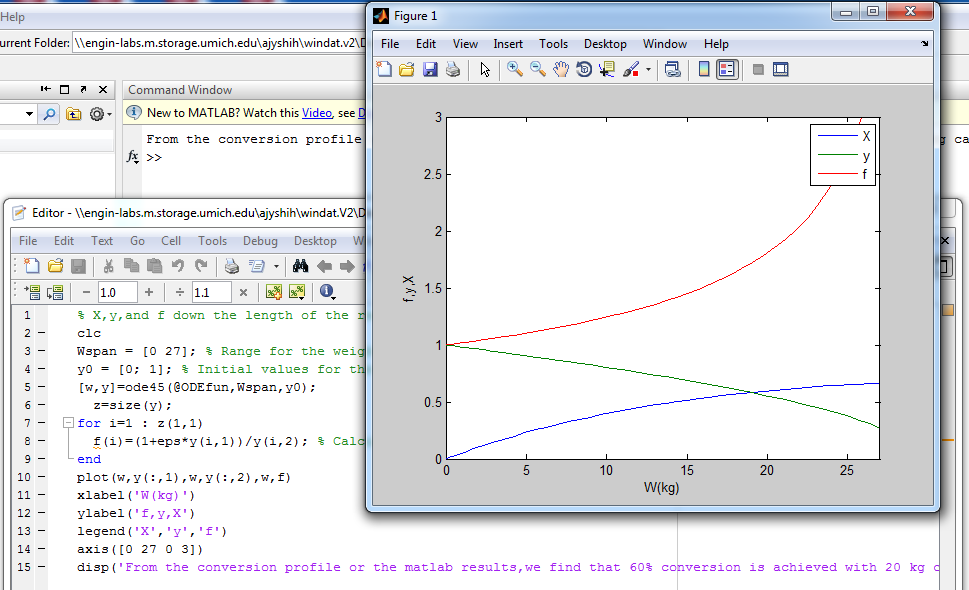
Task: Click the Editor publish/document icon
Action: pos(256,266)
